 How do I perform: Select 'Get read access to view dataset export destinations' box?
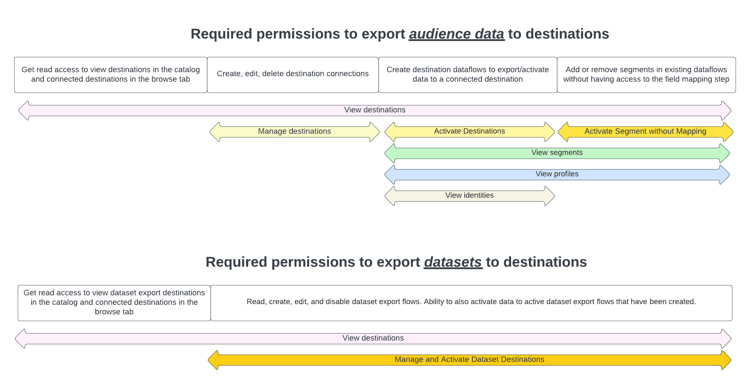(114, 303)
